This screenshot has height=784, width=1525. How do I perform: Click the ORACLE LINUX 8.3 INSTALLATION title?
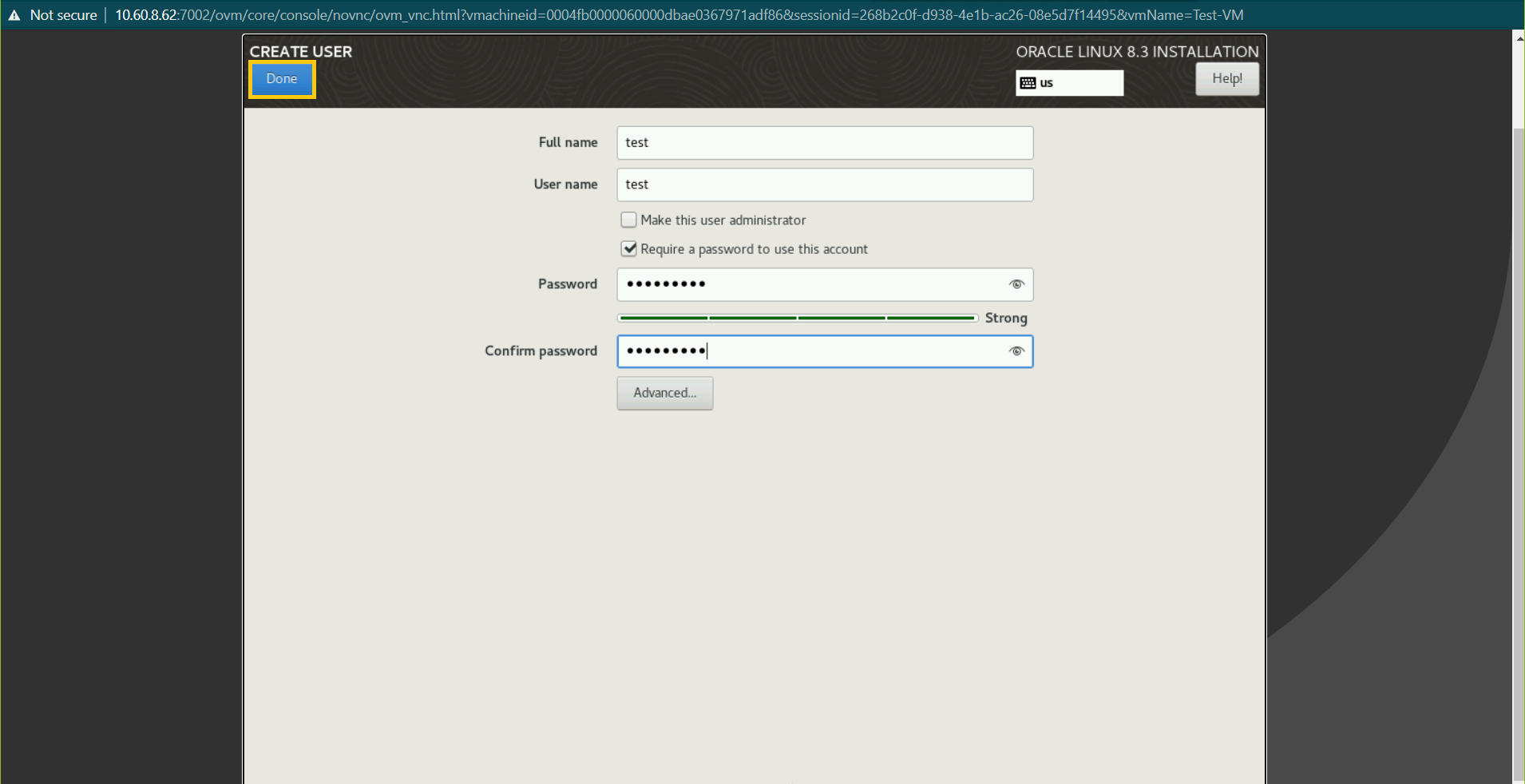point(1137,52)
